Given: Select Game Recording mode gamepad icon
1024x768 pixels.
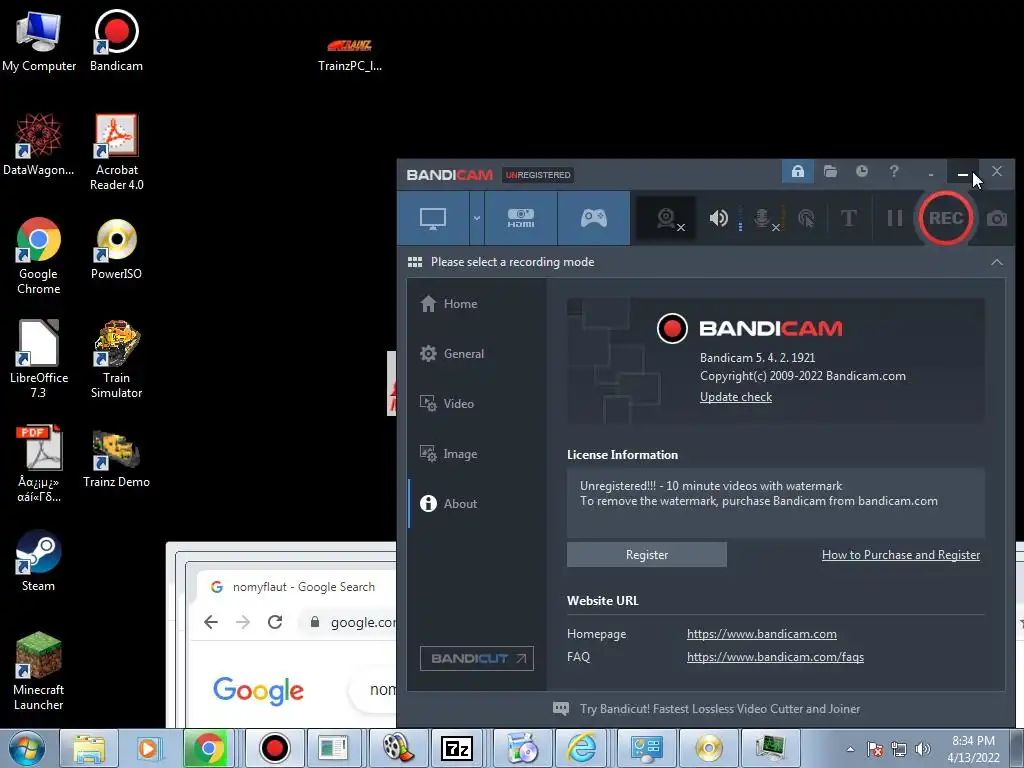Looking at the screenshot, I should [x=594, y=218].
